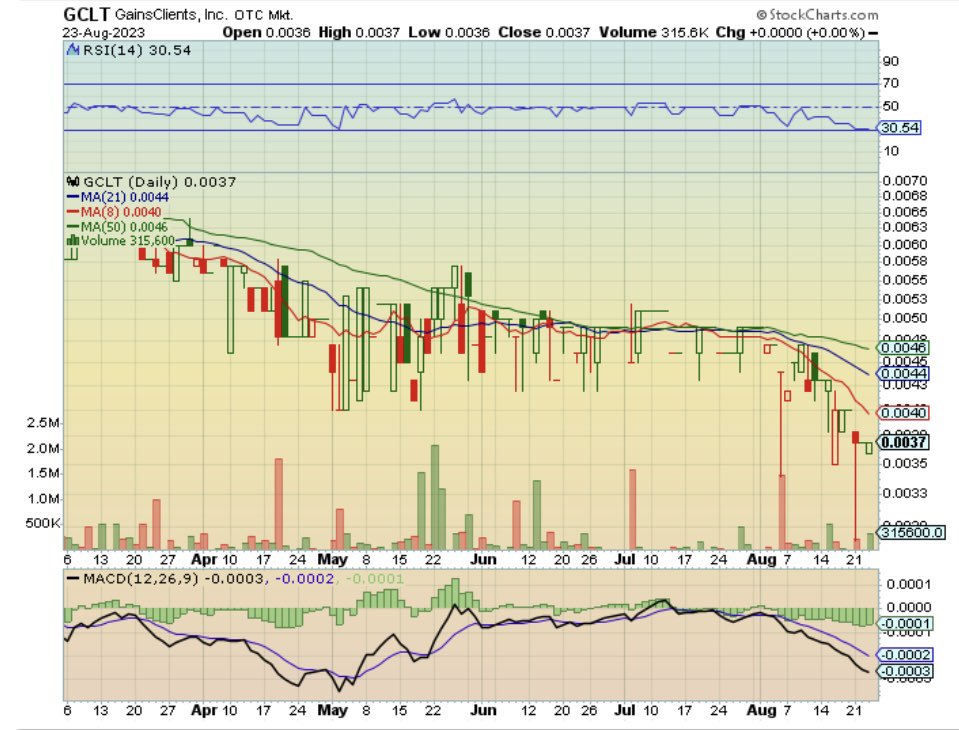Click the 30.54 RSI value tag on right axis
Screen dimensions: 959x730
pyautogui.click(x=899, y=128)
